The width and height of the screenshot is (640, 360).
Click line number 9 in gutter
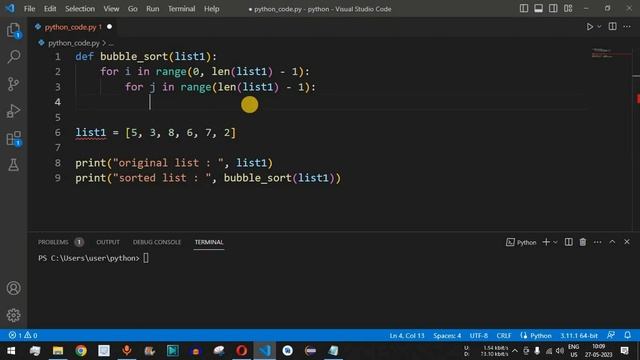[58, 178]
